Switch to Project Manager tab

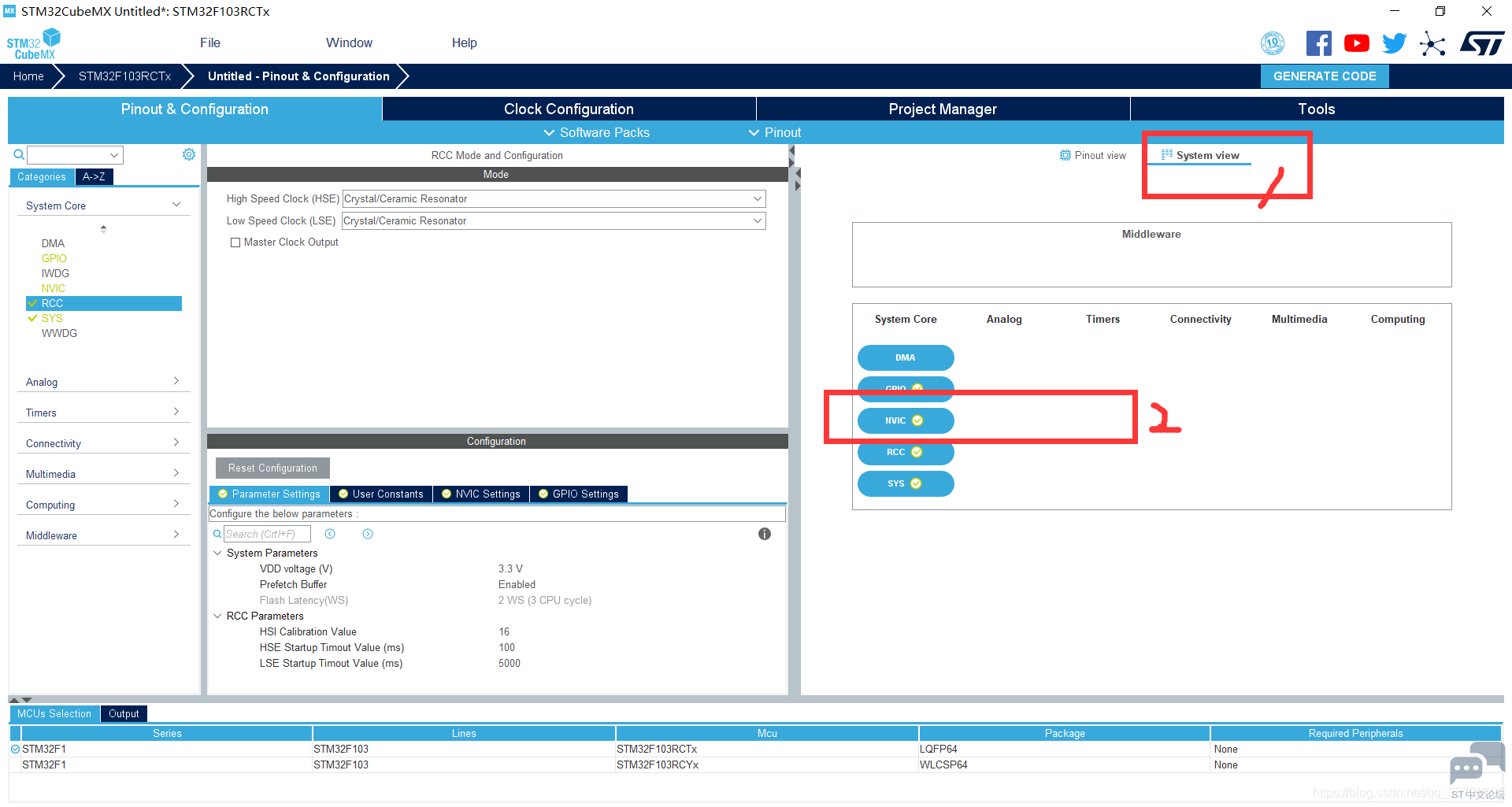coord(943,109)
